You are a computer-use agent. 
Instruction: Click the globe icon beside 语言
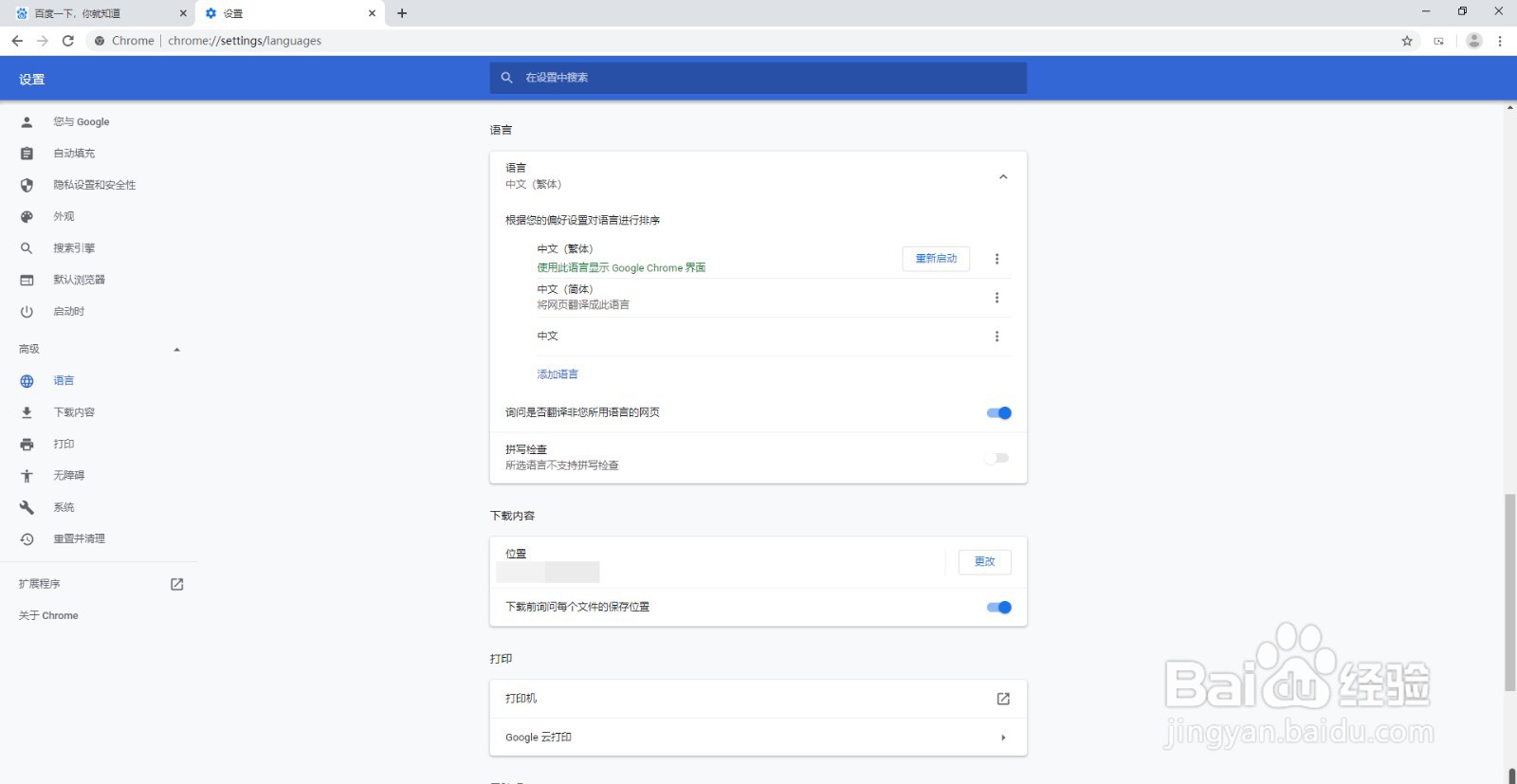pyautogui.click(x=27, y=381)
